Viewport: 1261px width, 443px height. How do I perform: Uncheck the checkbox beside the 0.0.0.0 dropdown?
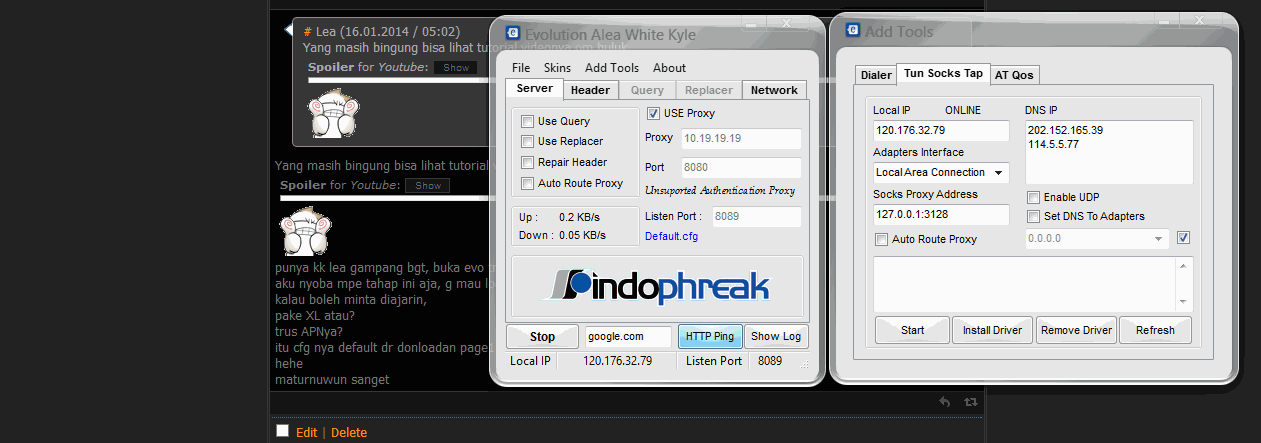(1184, 238)
